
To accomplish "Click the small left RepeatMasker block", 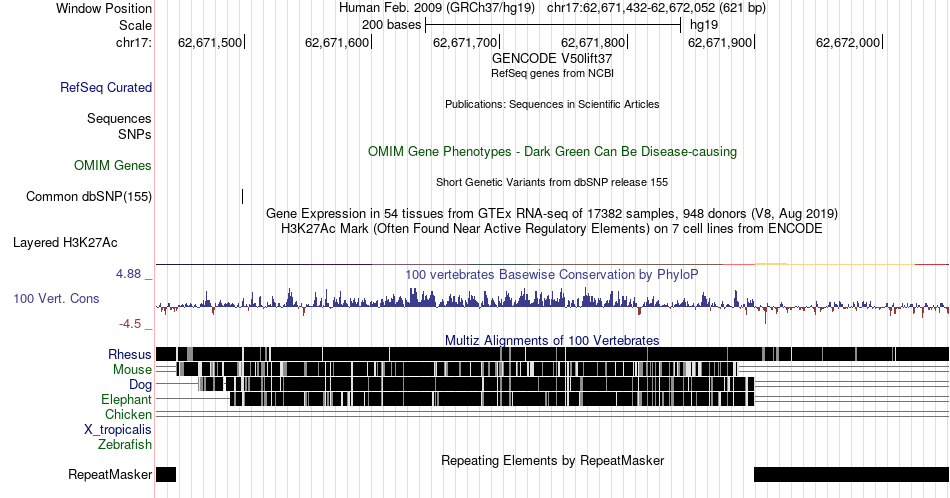I will click(166, 474).
